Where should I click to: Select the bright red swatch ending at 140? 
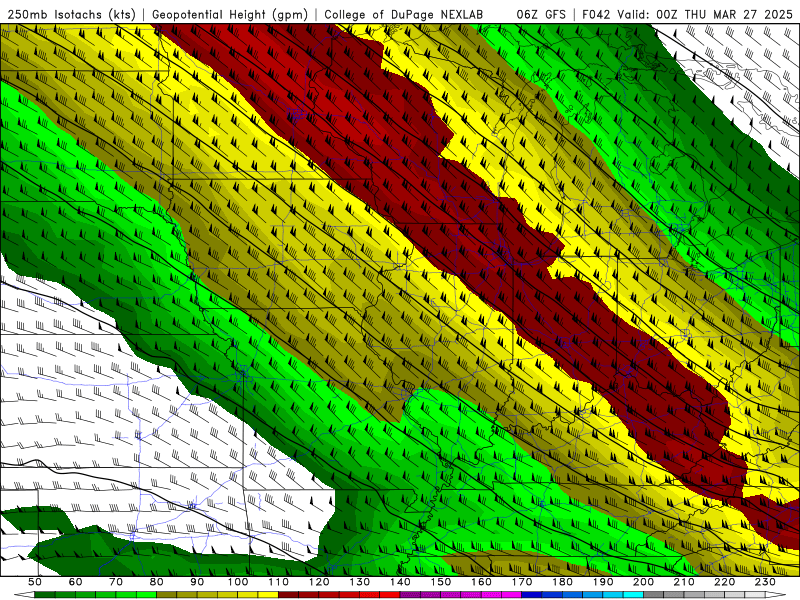point(390,595)
